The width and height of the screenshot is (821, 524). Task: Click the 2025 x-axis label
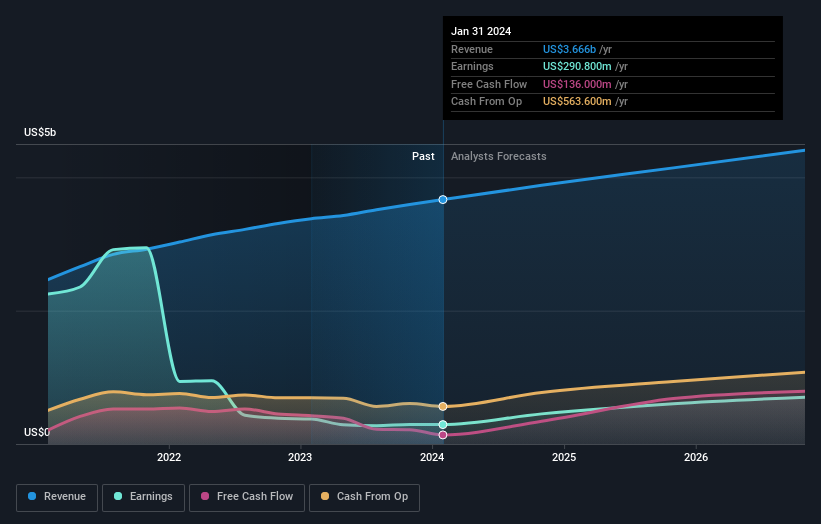[564, 458]
